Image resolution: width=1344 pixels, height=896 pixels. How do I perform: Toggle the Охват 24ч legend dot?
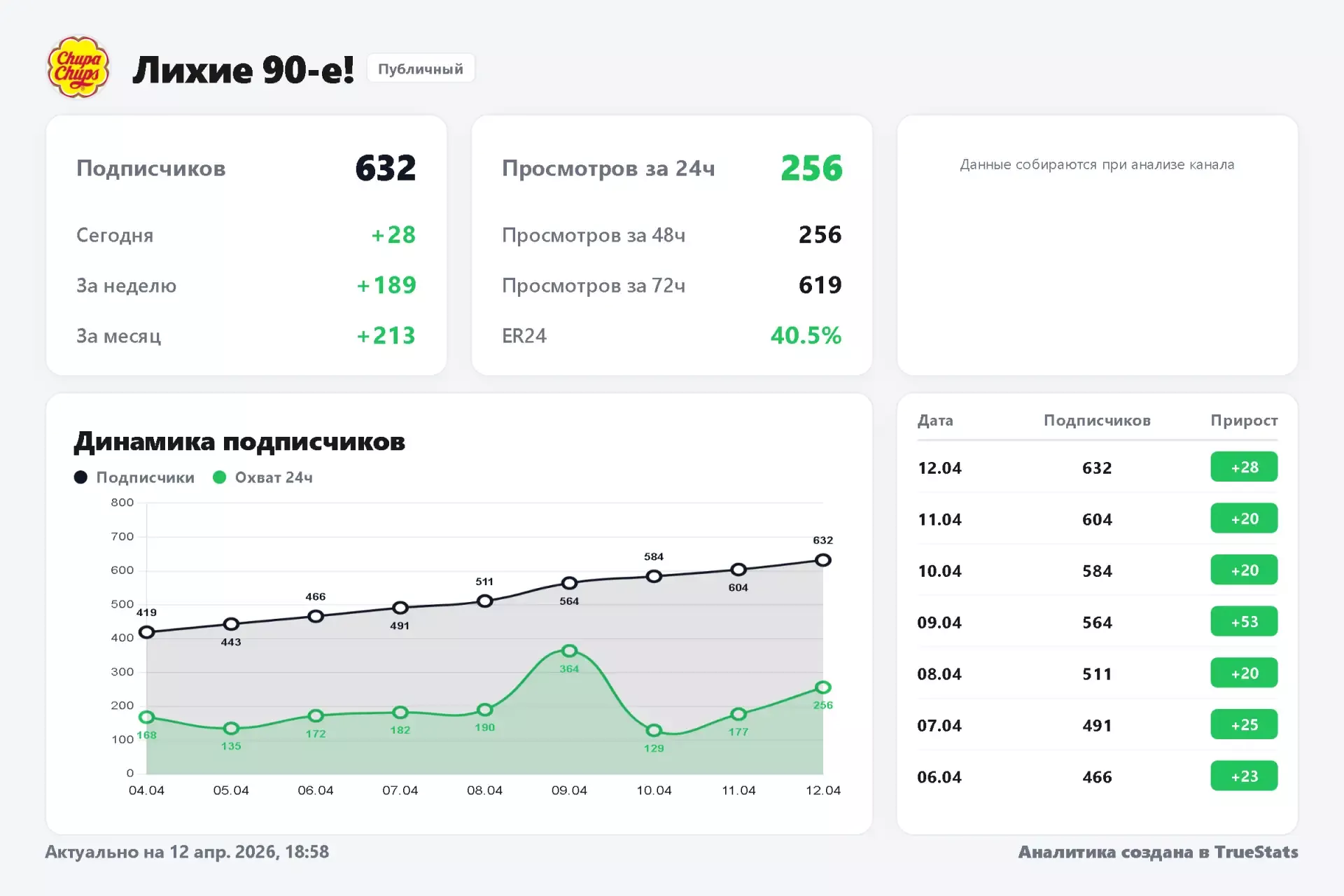click(220, 477)
